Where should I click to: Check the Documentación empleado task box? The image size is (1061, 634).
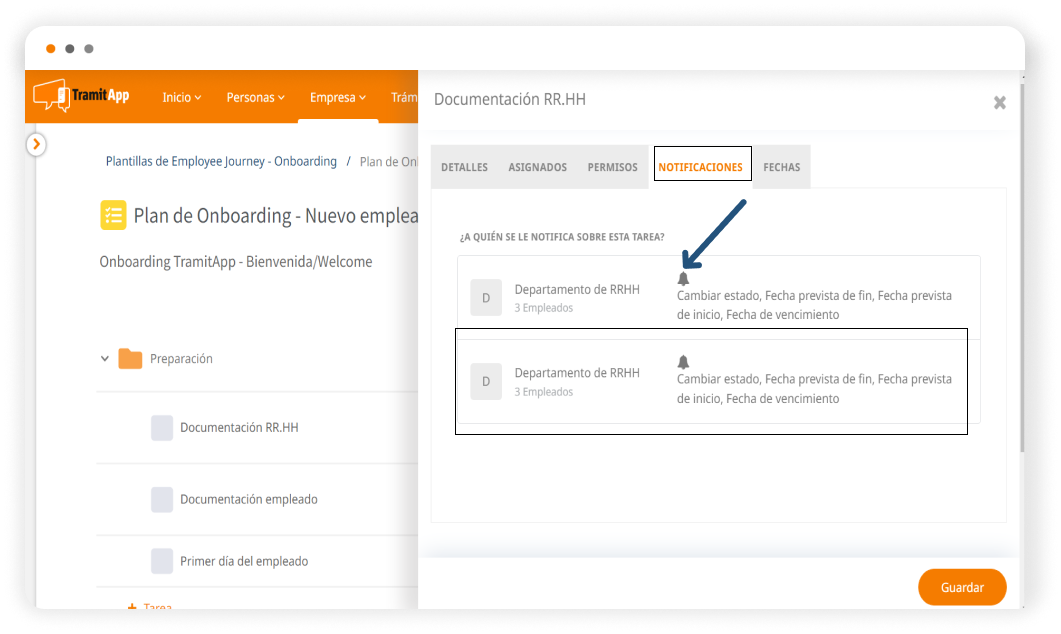tap(162, 500)
